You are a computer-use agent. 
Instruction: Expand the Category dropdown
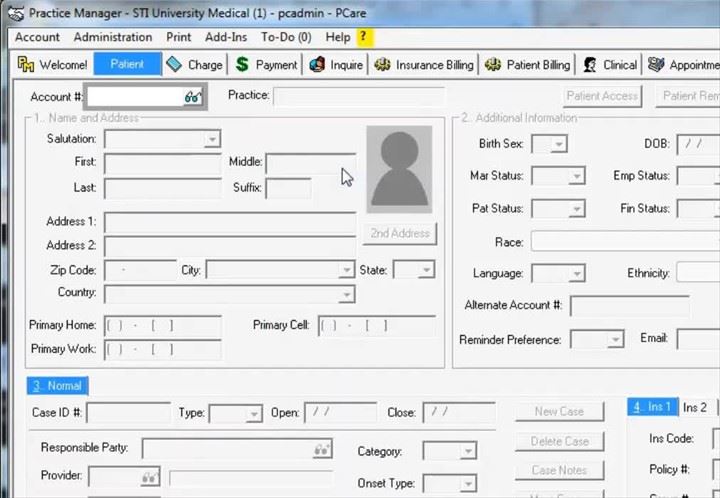468,451
